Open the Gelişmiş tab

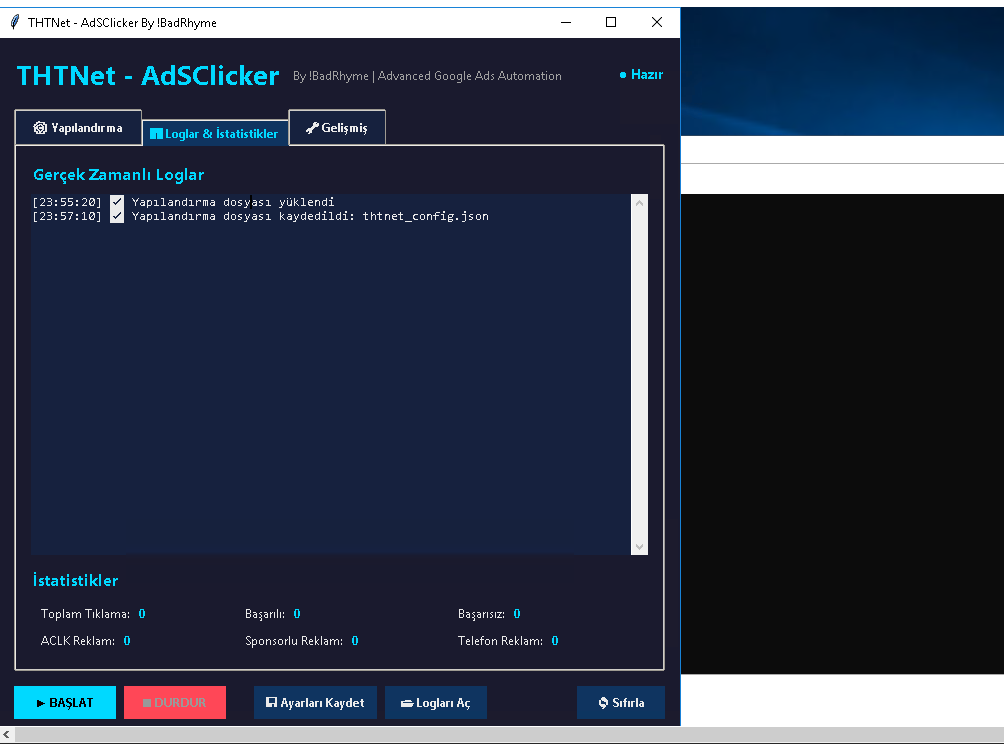click(x=337, y=127)
